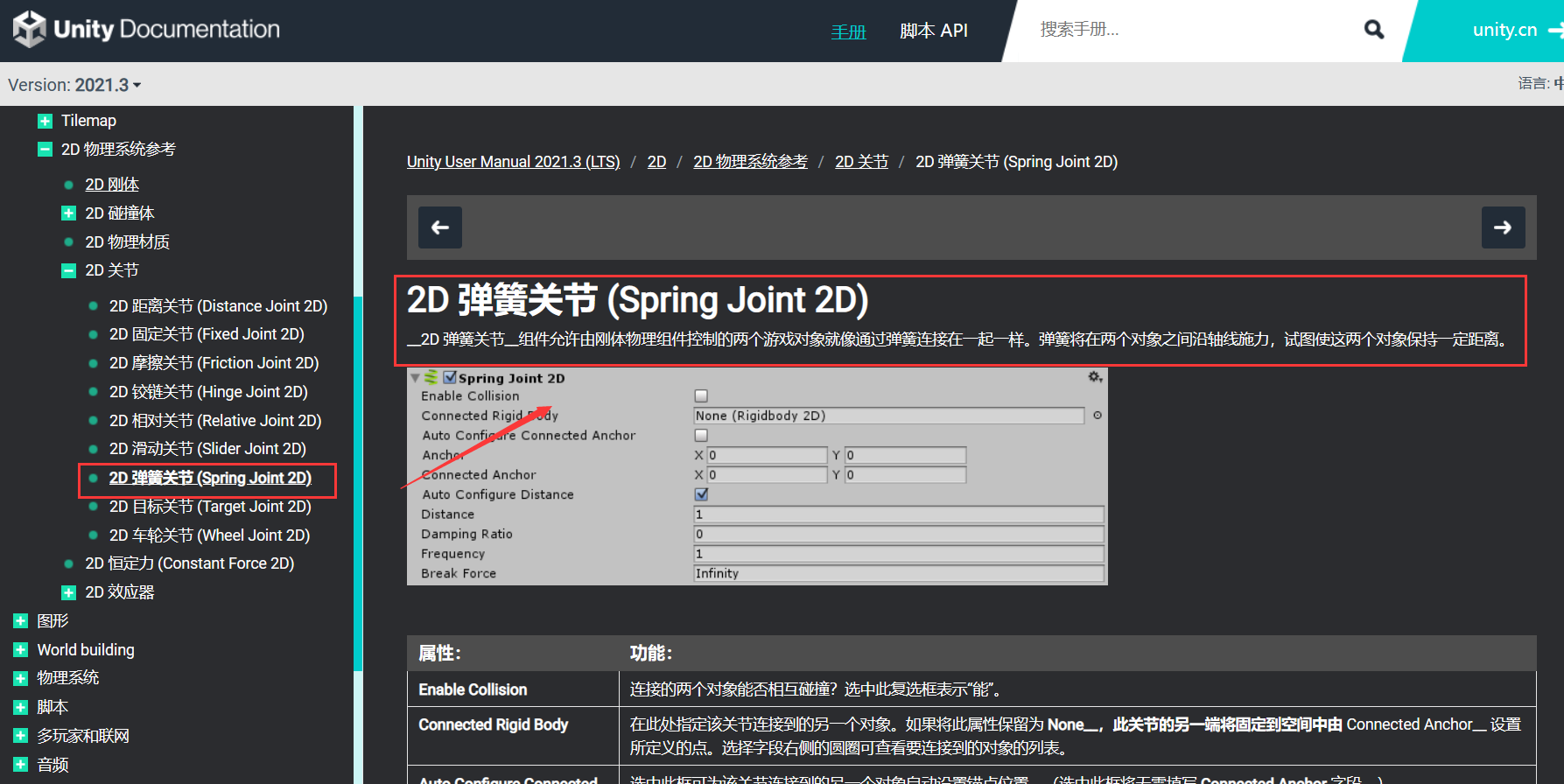The height and width of the screenshot is (784, 1564).
Task: Expand 2D 效应器 node
Action: point(69,592)
